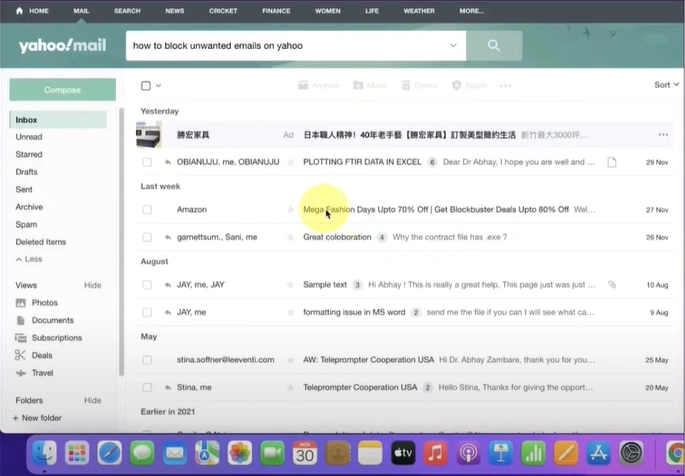Click the furniture ad thumbnail
685x476 pixels.
click(x=149, y=135)
